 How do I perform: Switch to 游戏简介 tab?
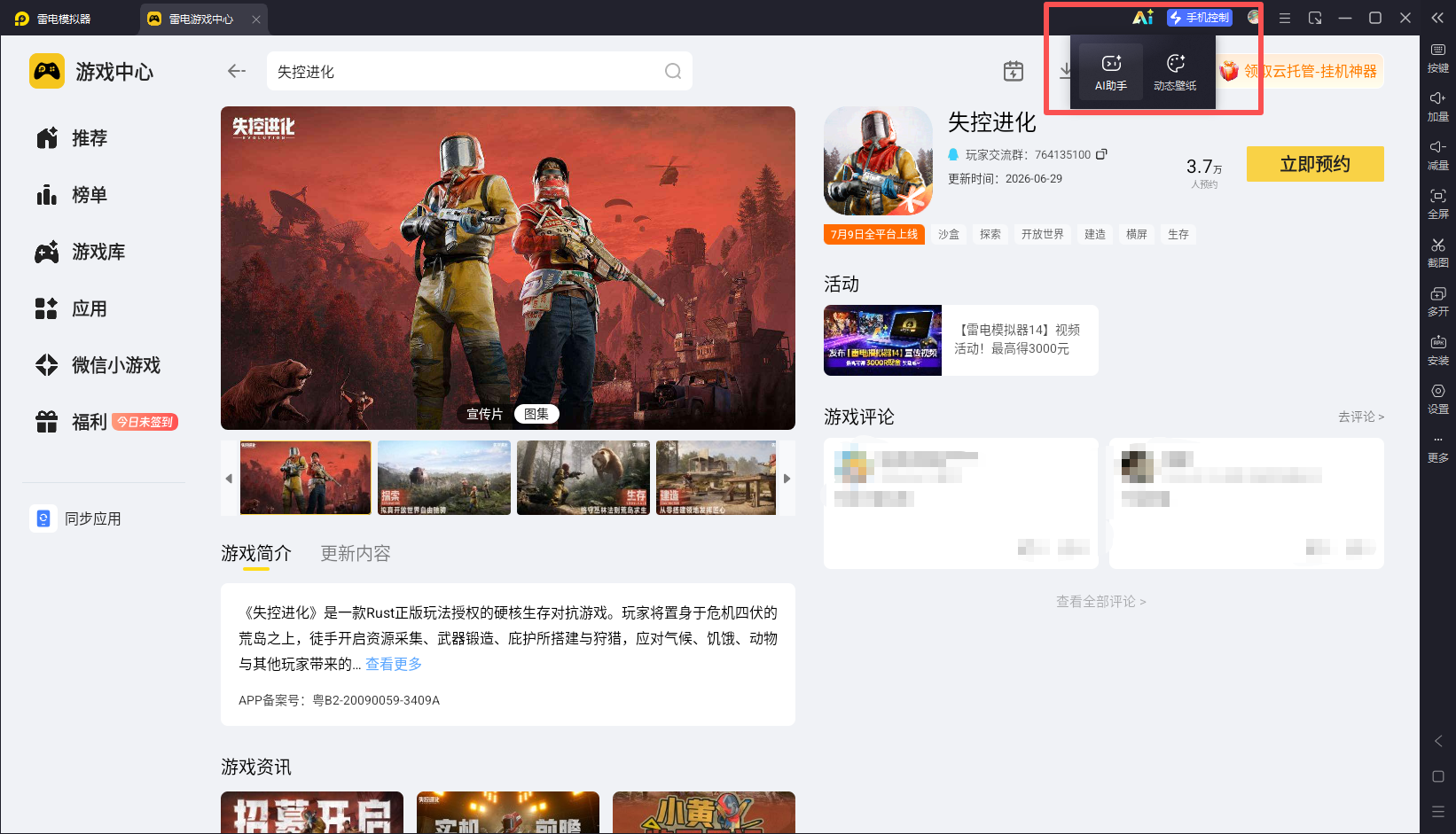click(x=256, y=554)
